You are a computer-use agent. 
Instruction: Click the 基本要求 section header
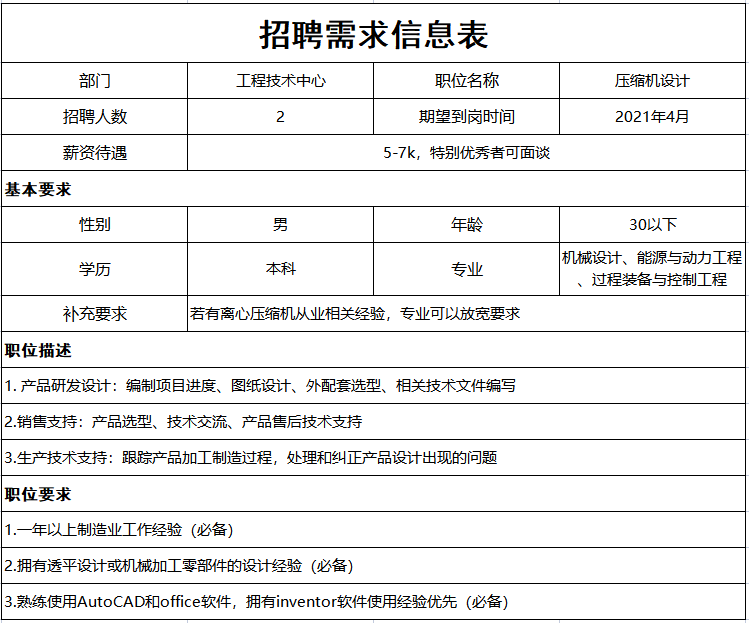coord(38,189)
